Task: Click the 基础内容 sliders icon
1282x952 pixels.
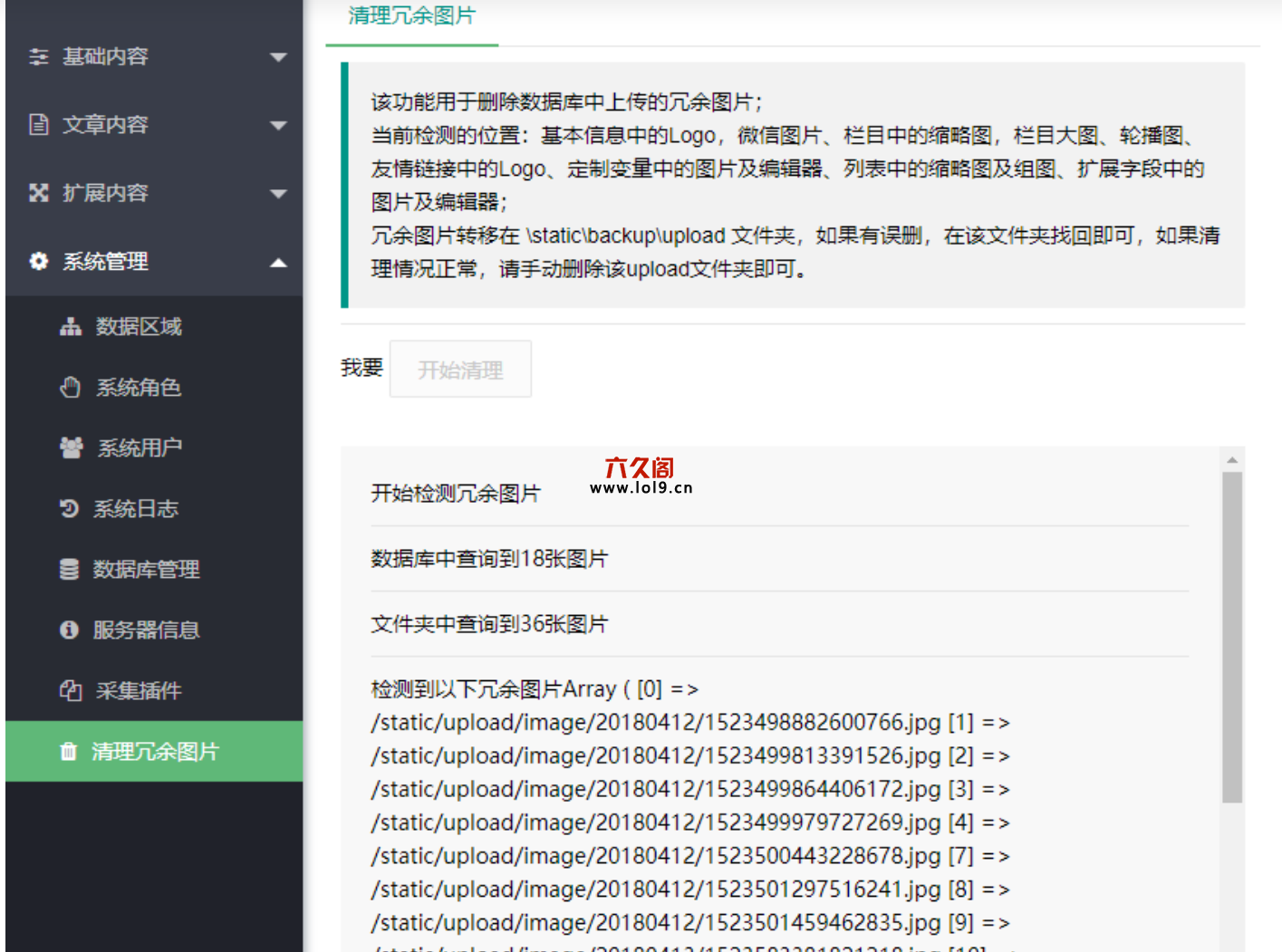Action: 38,57
